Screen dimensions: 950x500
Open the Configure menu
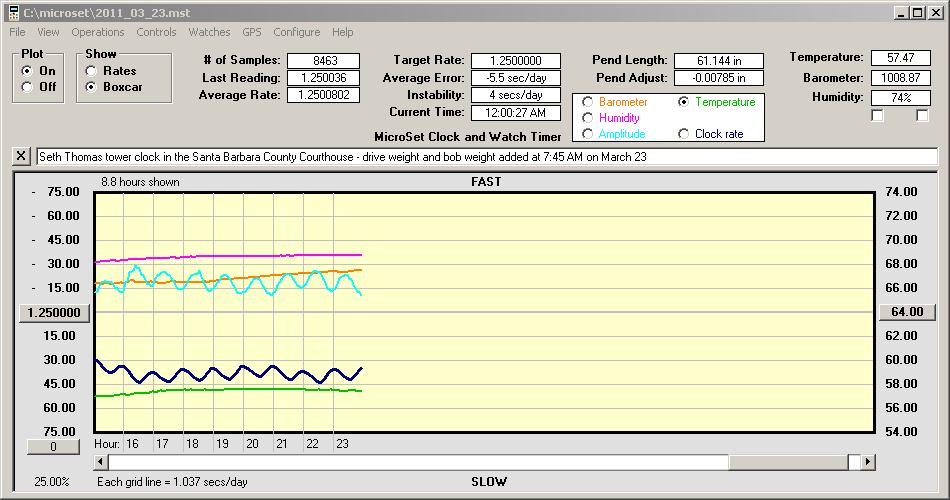click(296, 32)
